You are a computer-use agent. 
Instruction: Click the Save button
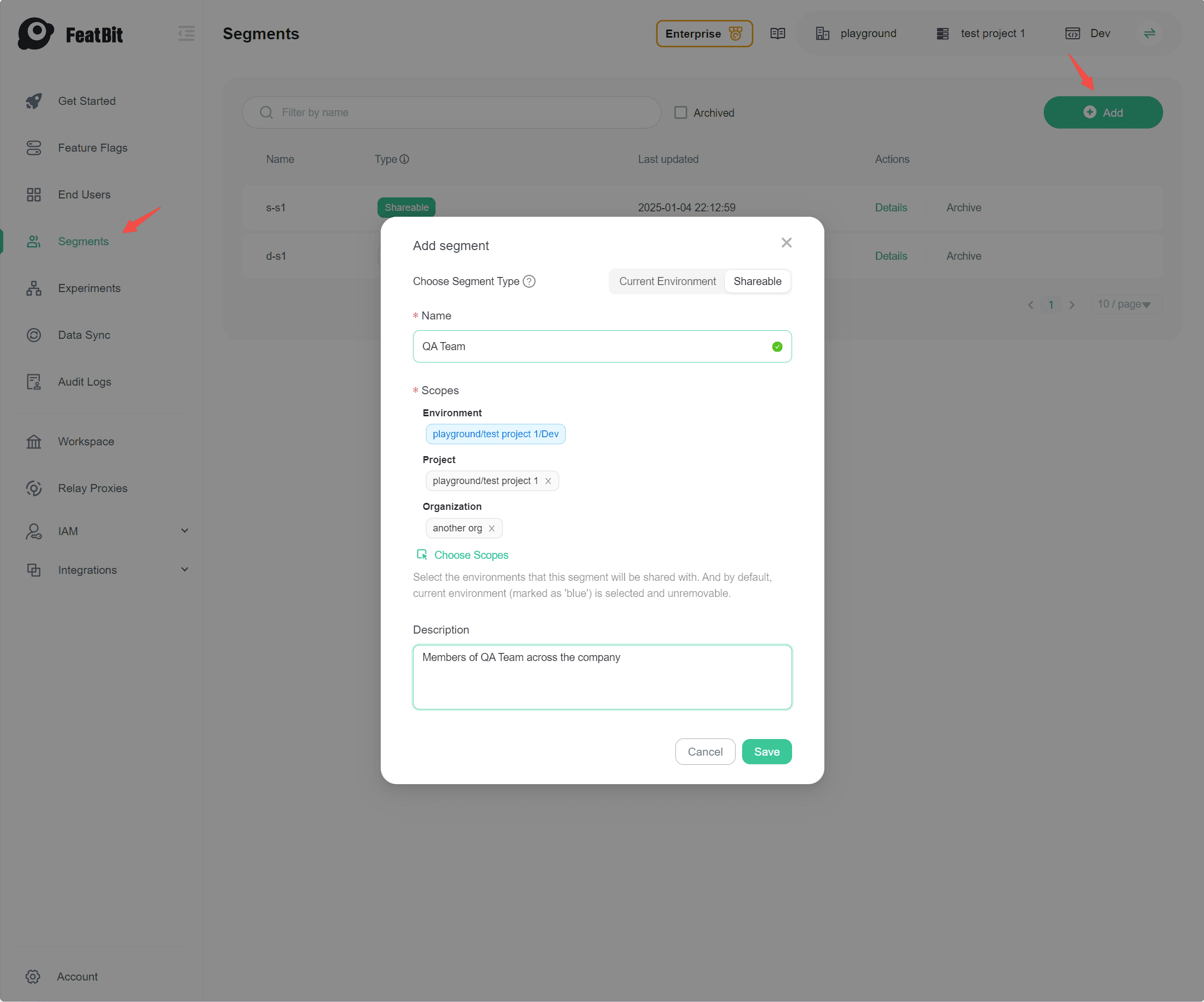pyautogui.click(x=766, y=751)
